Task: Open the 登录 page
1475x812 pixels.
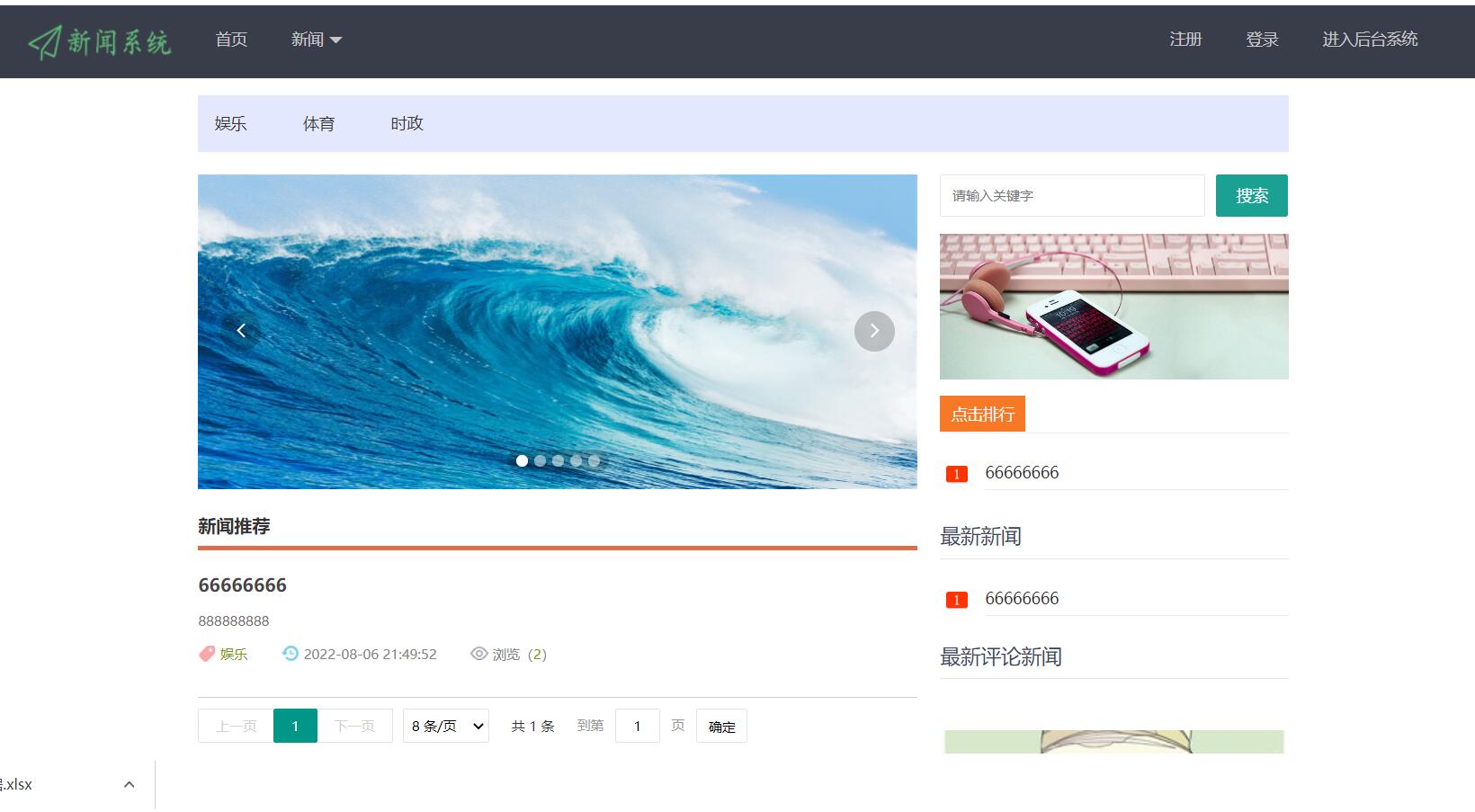Action: coord(1262,40)
